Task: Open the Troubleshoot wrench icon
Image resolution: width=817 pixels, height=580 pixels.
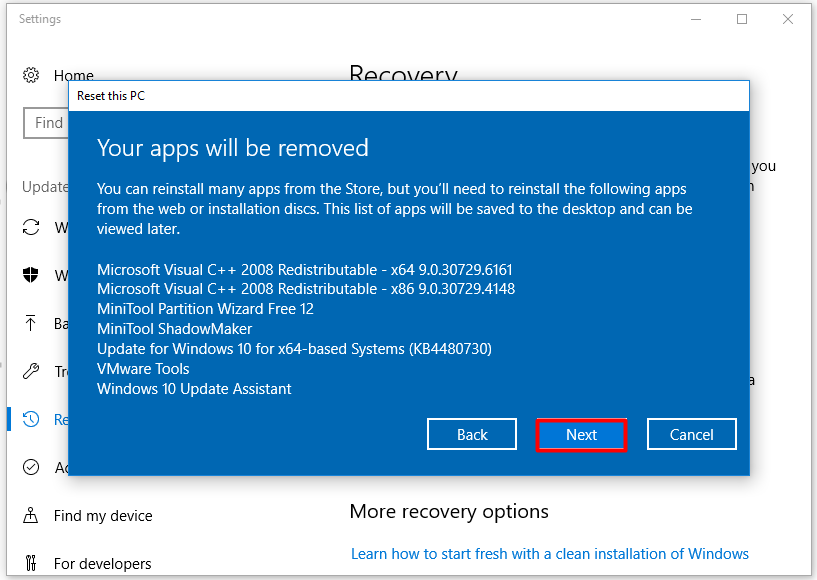Action: click(x=31, y=372)
